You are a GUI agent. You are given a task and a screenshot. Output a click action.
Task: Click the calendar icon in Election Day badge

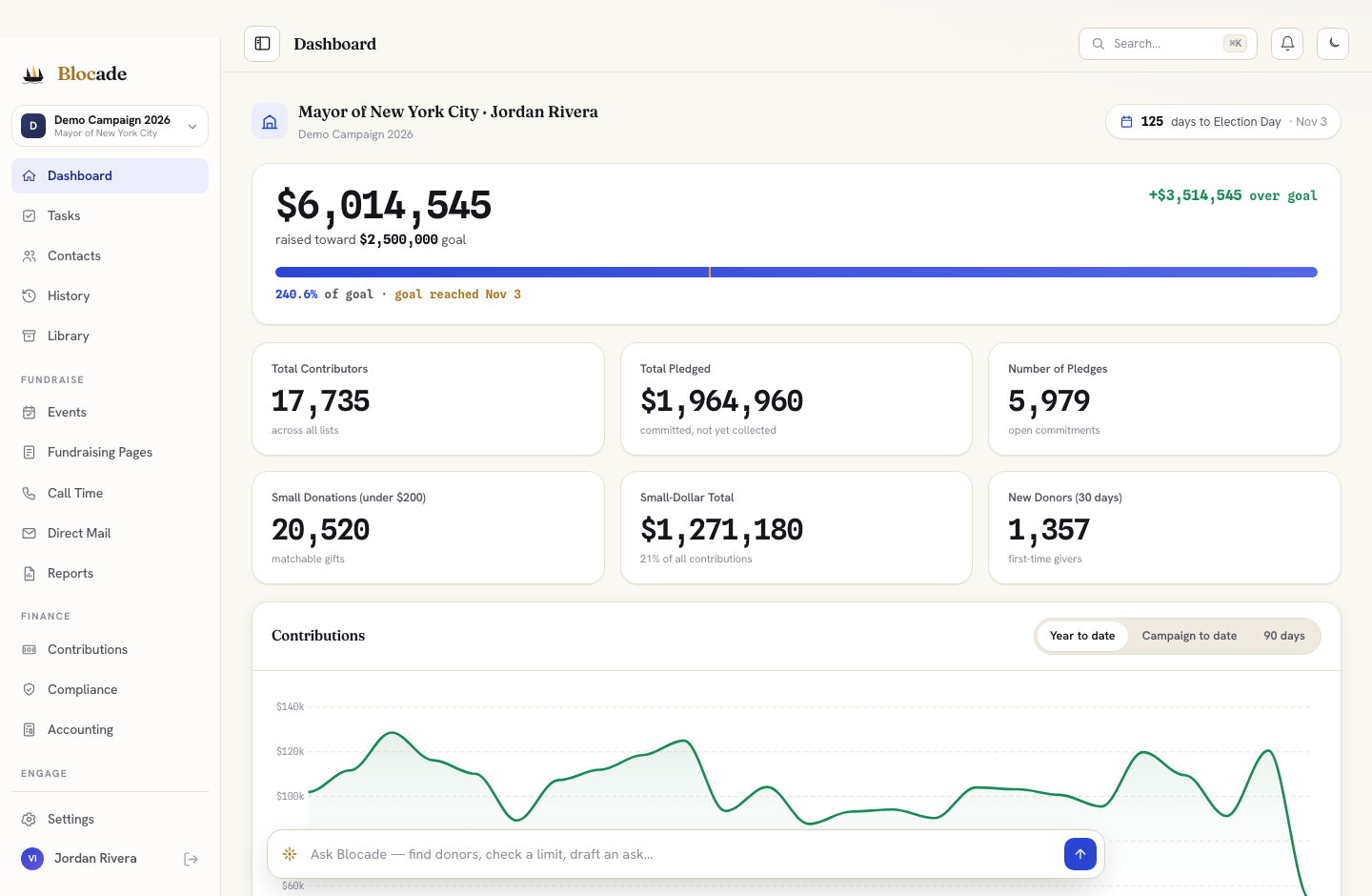click(x=1126, y=122)
